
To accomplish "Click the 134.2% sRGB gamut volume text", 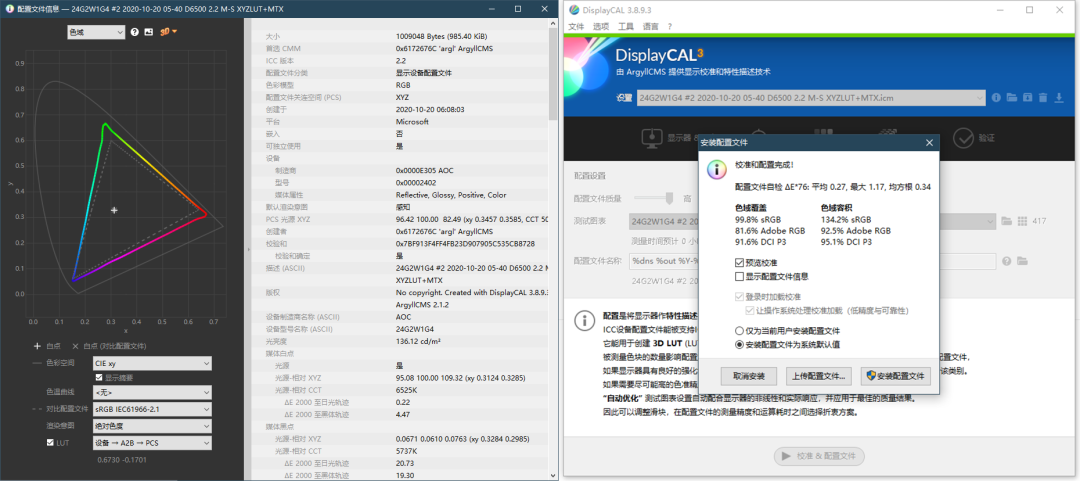I will (x=845, y=220).
